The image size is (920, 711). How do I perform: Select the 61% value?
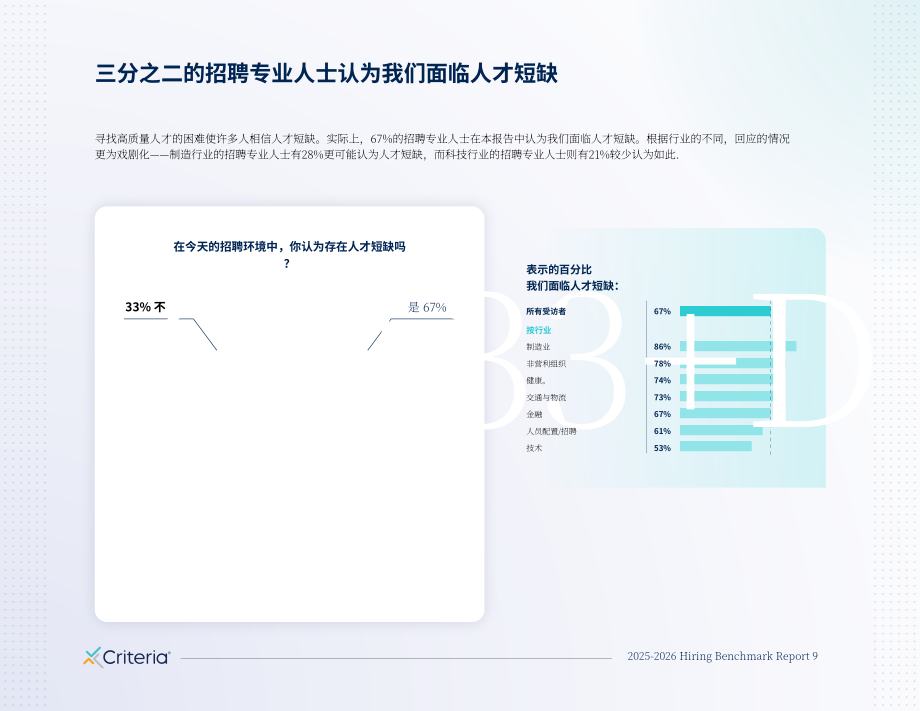click(662, 431)
